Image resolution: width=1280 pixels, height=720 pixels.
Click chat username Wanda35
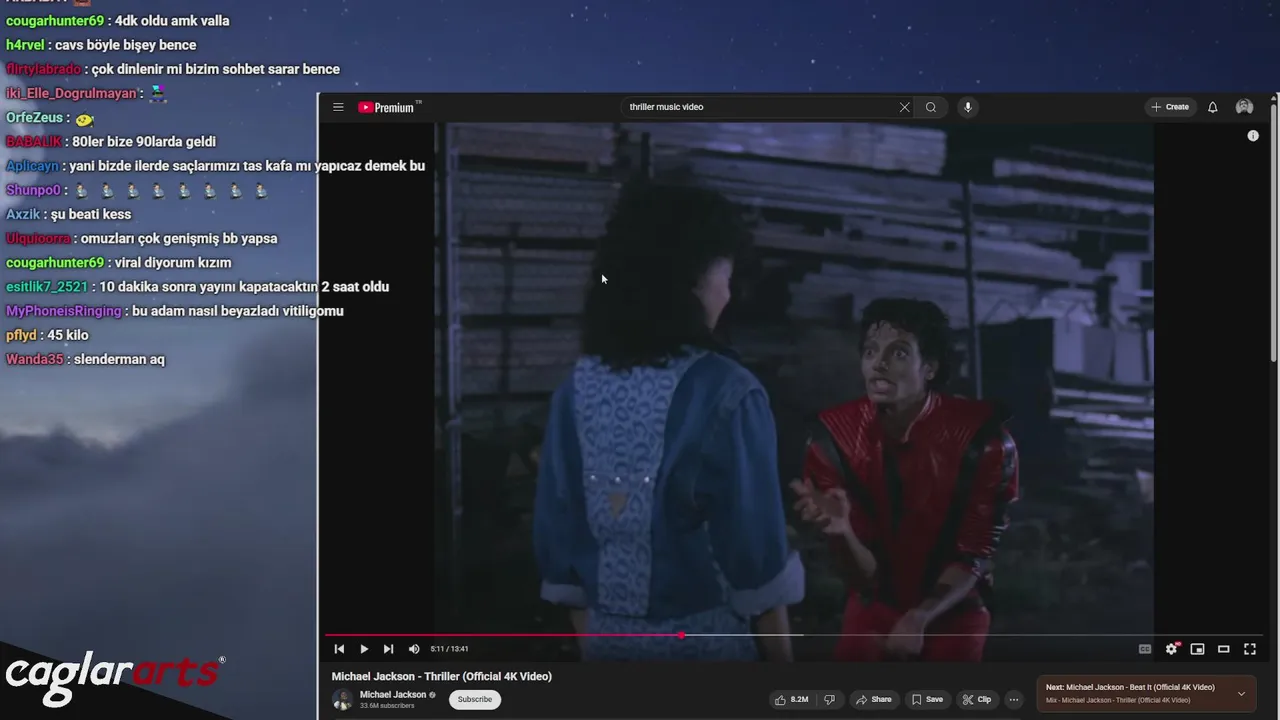point(35,359)
